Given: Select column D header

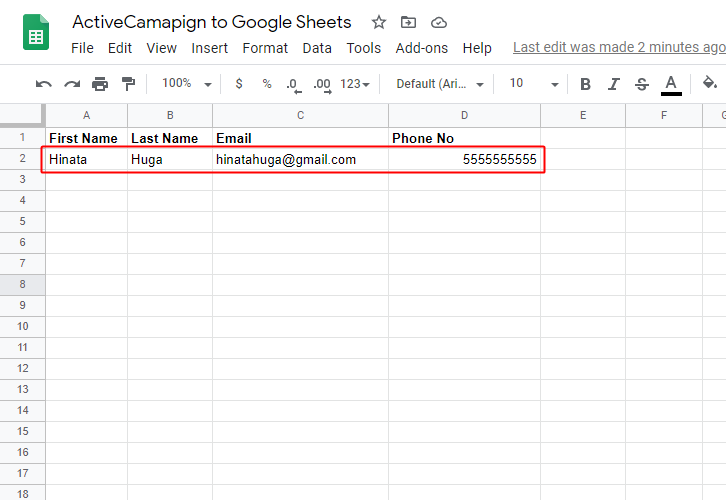Looking at the screenshot, I should click(x=464, y=115).
